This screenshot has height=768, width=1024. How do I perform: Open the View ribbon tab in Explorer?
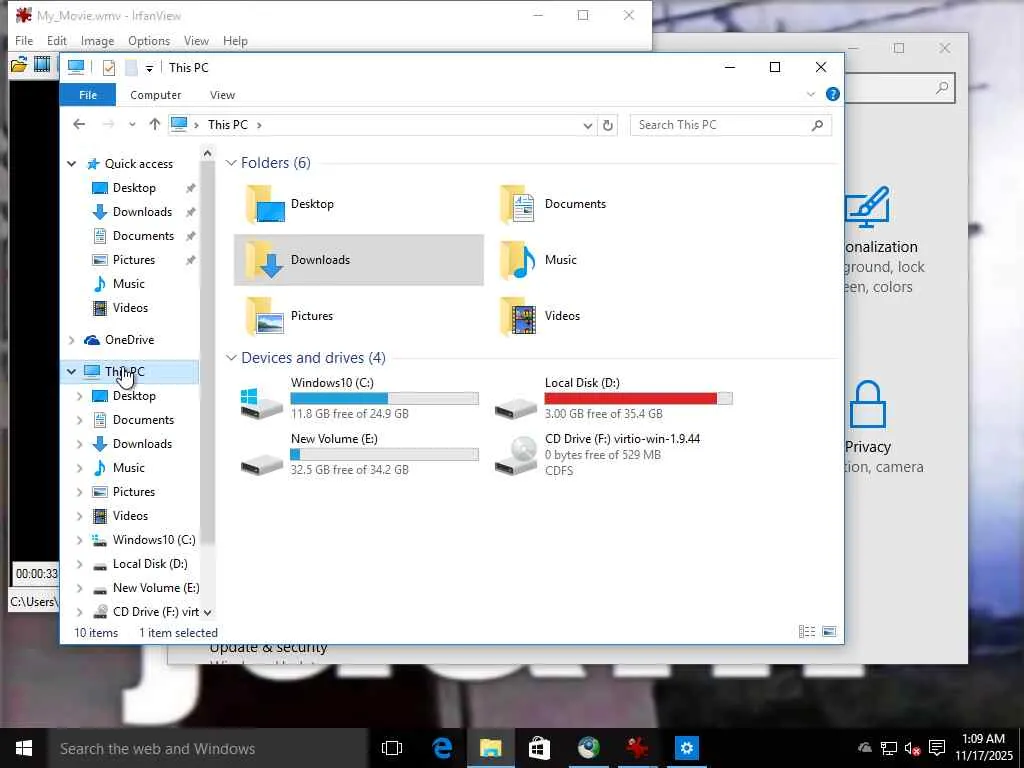coord(222,95)
